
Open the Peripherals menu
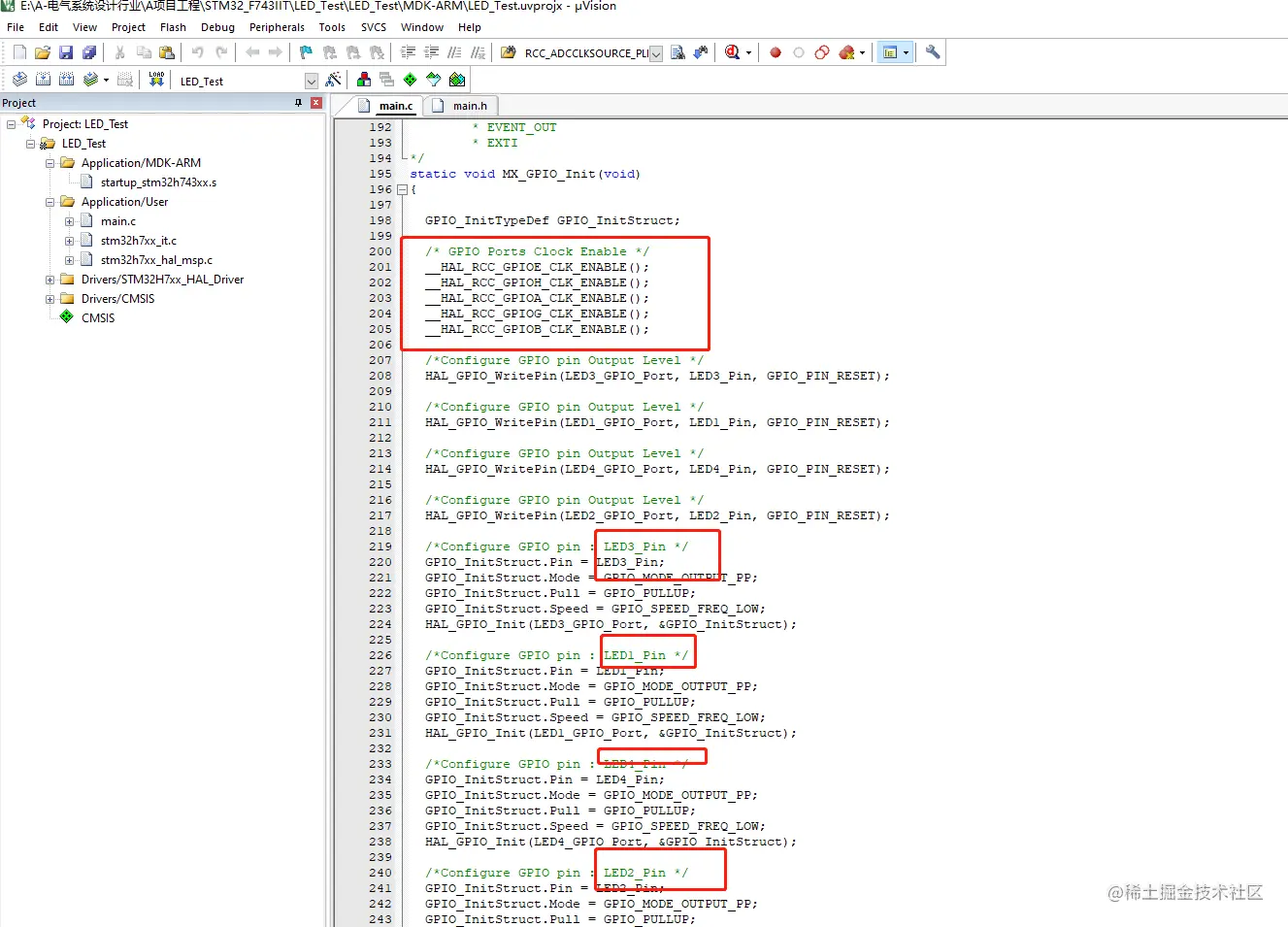[x=277, y=27]
